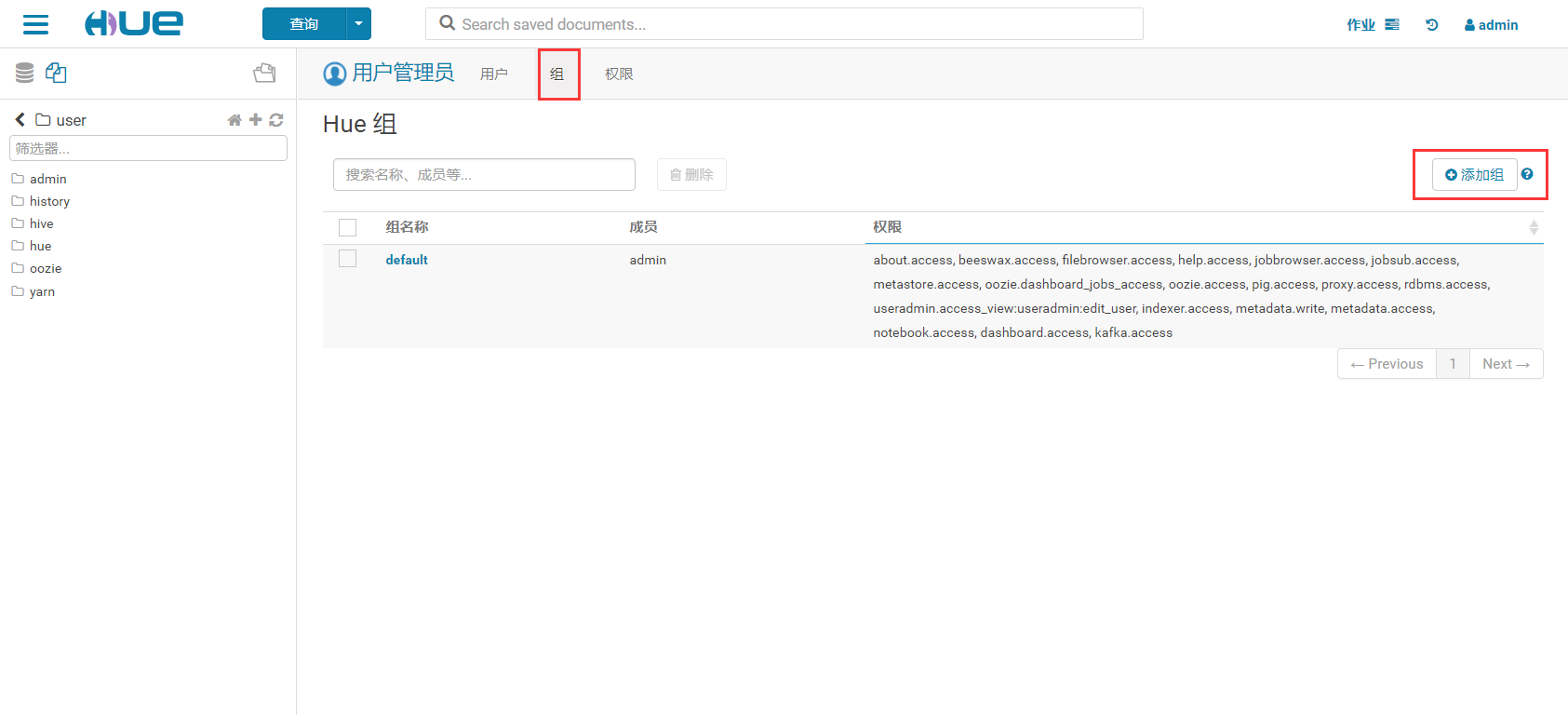Screen dimensions: 1568x715
Task: Show the database sources icon in left panel
Action: click(x=25, y=73)
